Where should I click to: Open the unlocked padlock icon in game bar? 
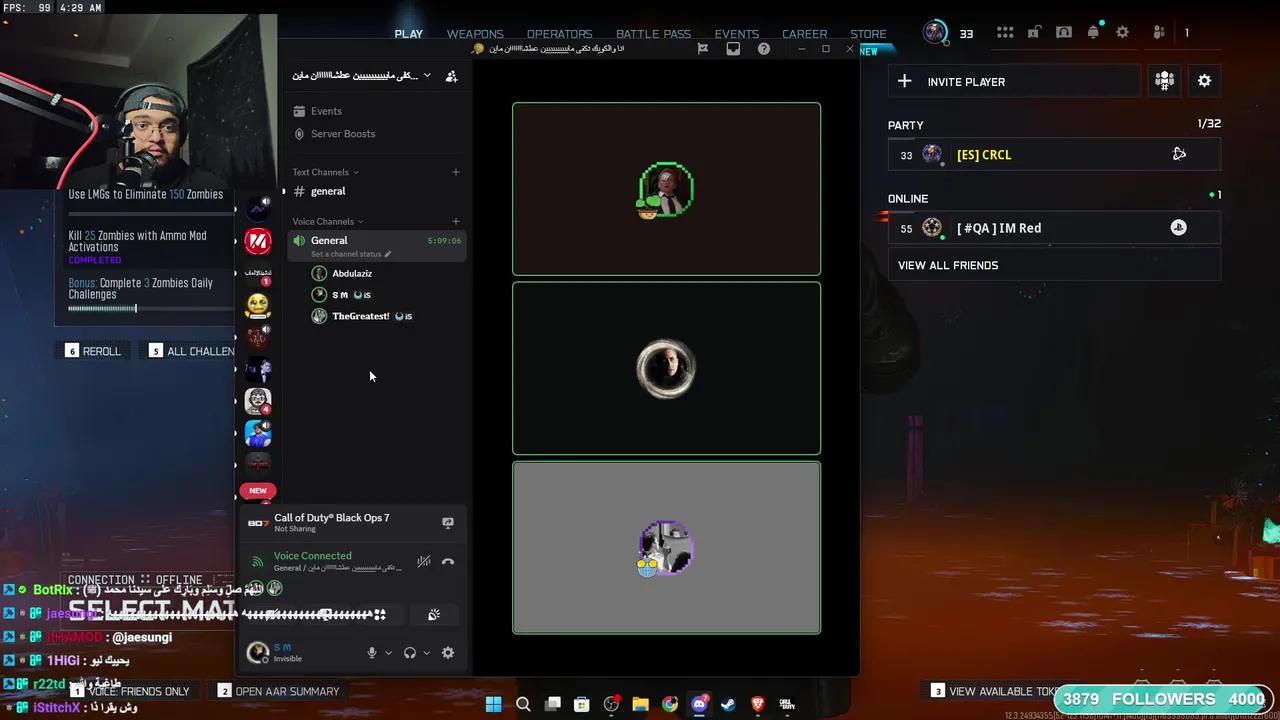coord(1035,33)
